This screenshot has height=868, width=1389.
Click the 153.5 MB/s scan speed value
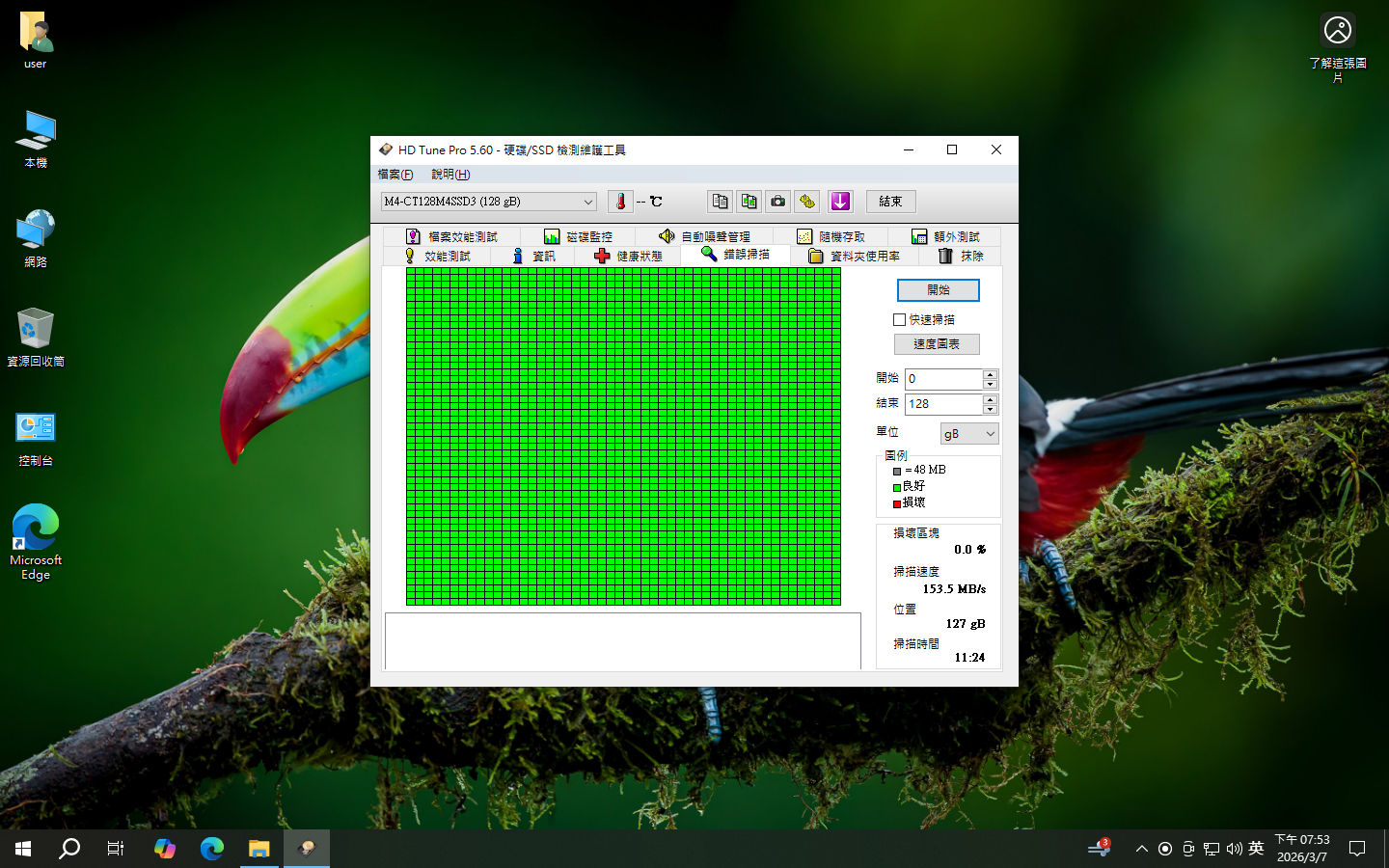pyautogui.click(x=954, y=588)
